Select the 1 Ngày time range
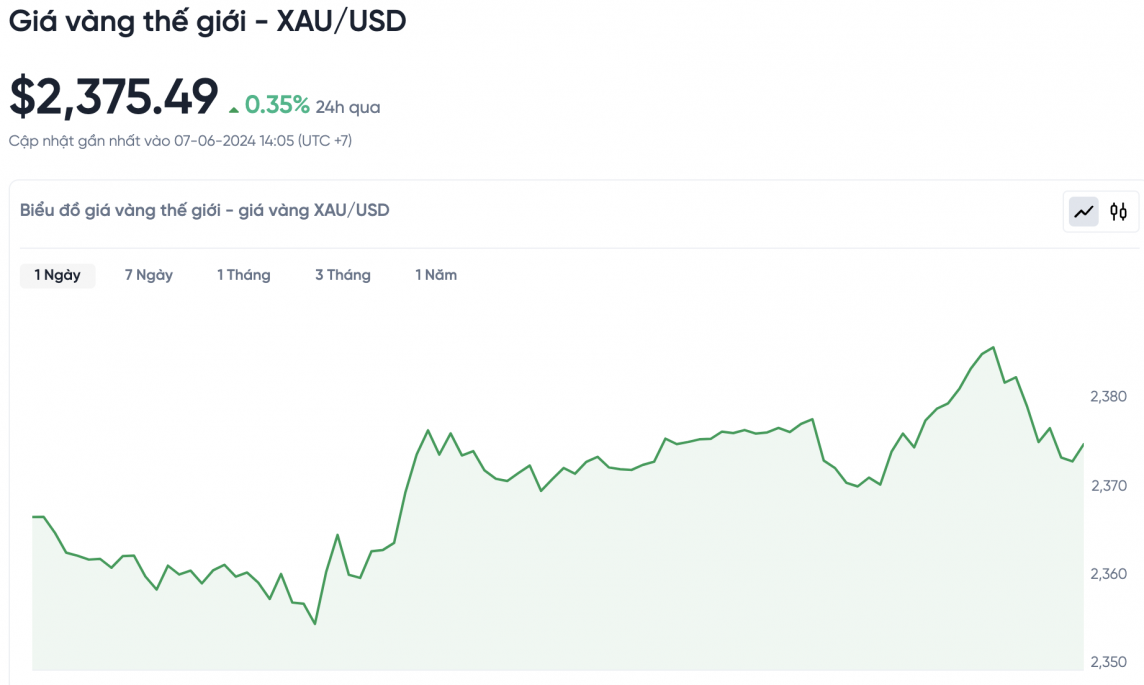Image resolution: width=1144 pixels, height=685 pixels. tap(57, 275)
